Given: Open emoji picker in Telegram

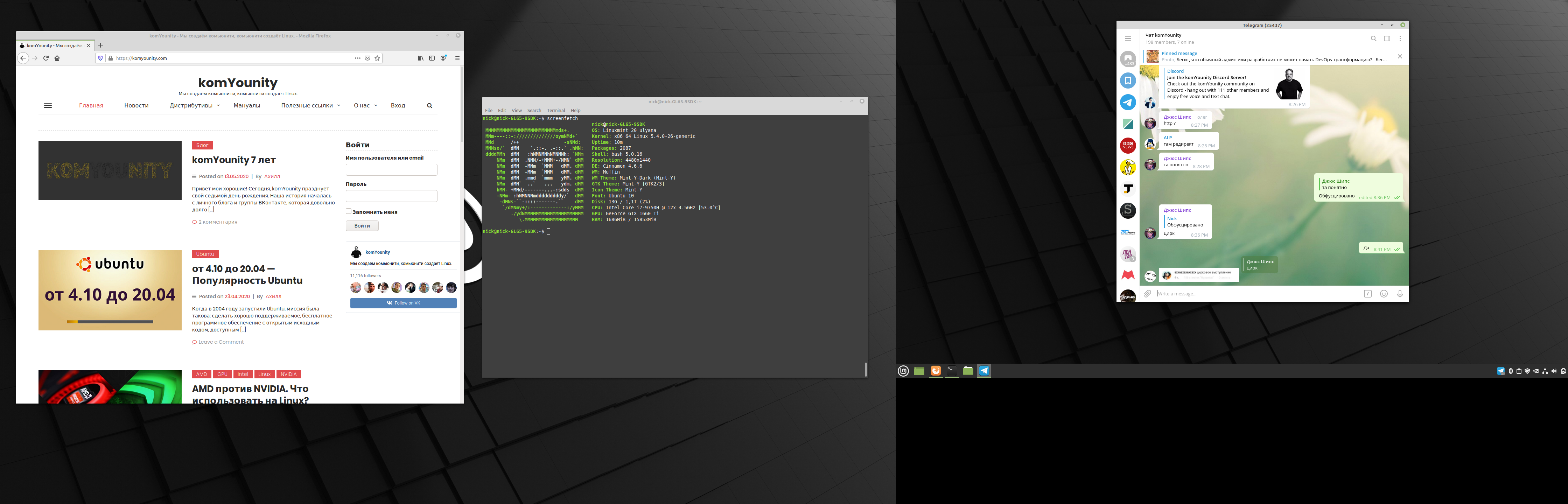Looking at the screenshot, I should [x=1384, y=294].
